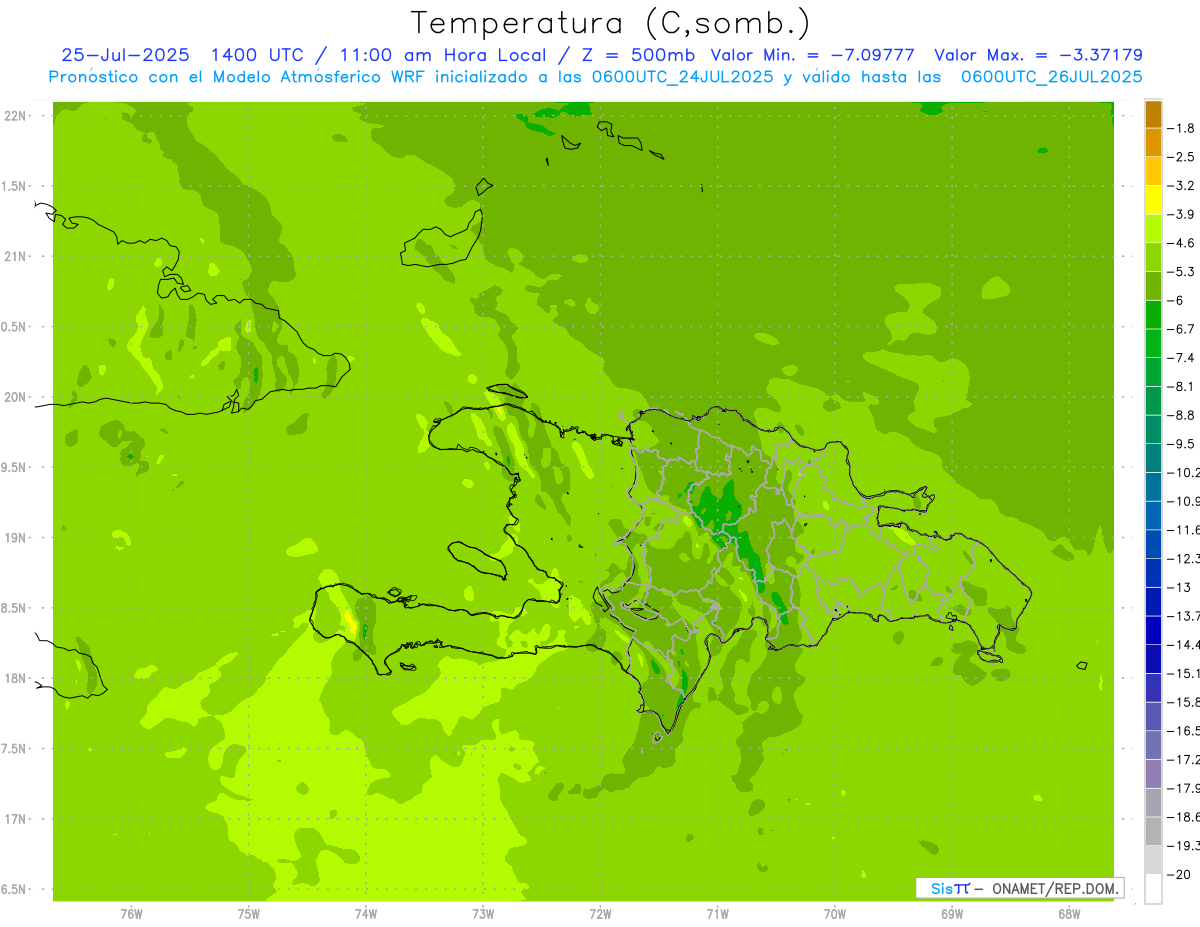
Task: Click the '19N' latitude label
Action: pyautogui.click(x=15, y=538)
